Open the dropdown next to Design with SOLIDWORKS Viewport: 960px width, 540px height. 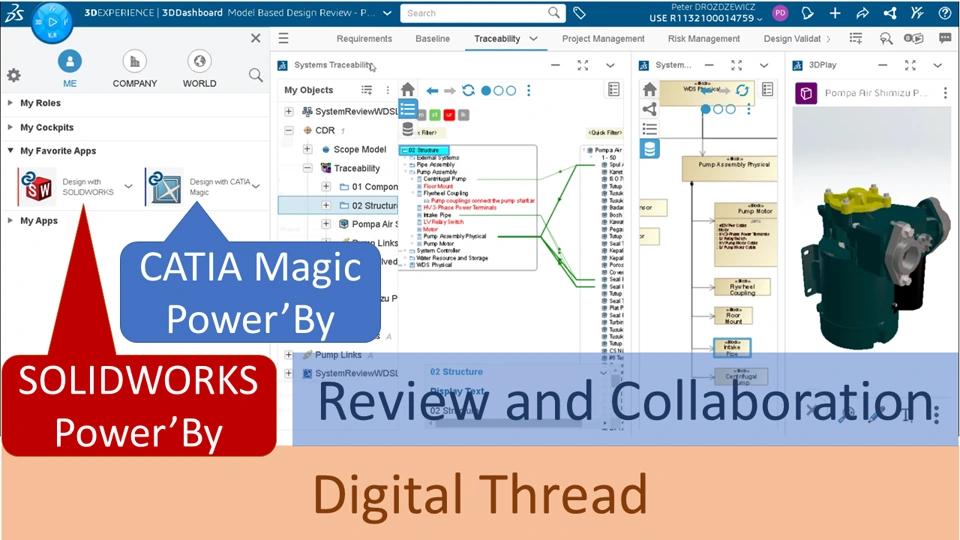pyautogui.click(x=129, y=186)
